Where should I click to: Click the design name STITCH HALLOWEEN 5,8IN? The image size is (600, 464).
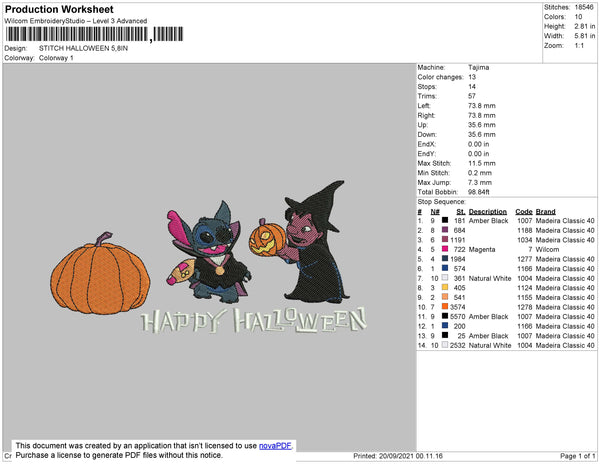coord(83,49)
